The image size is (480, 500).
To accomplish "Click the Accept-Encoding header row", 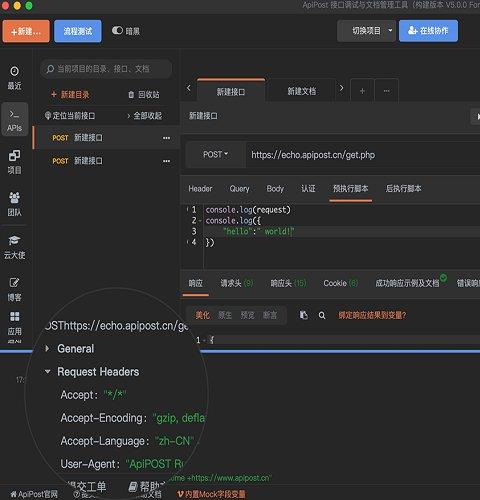I will 133,418.
